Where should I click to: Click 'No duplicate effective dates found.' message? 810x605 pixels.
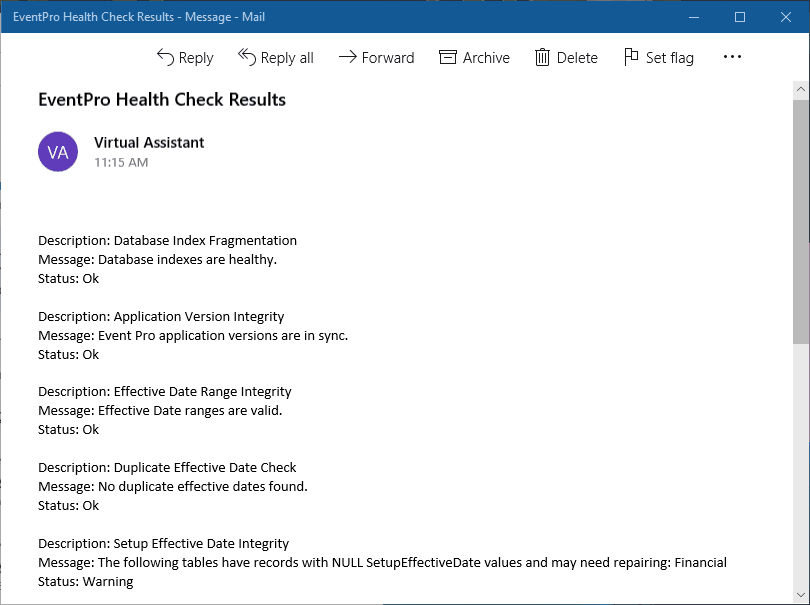pyautogui.click(x=202, y=487)
